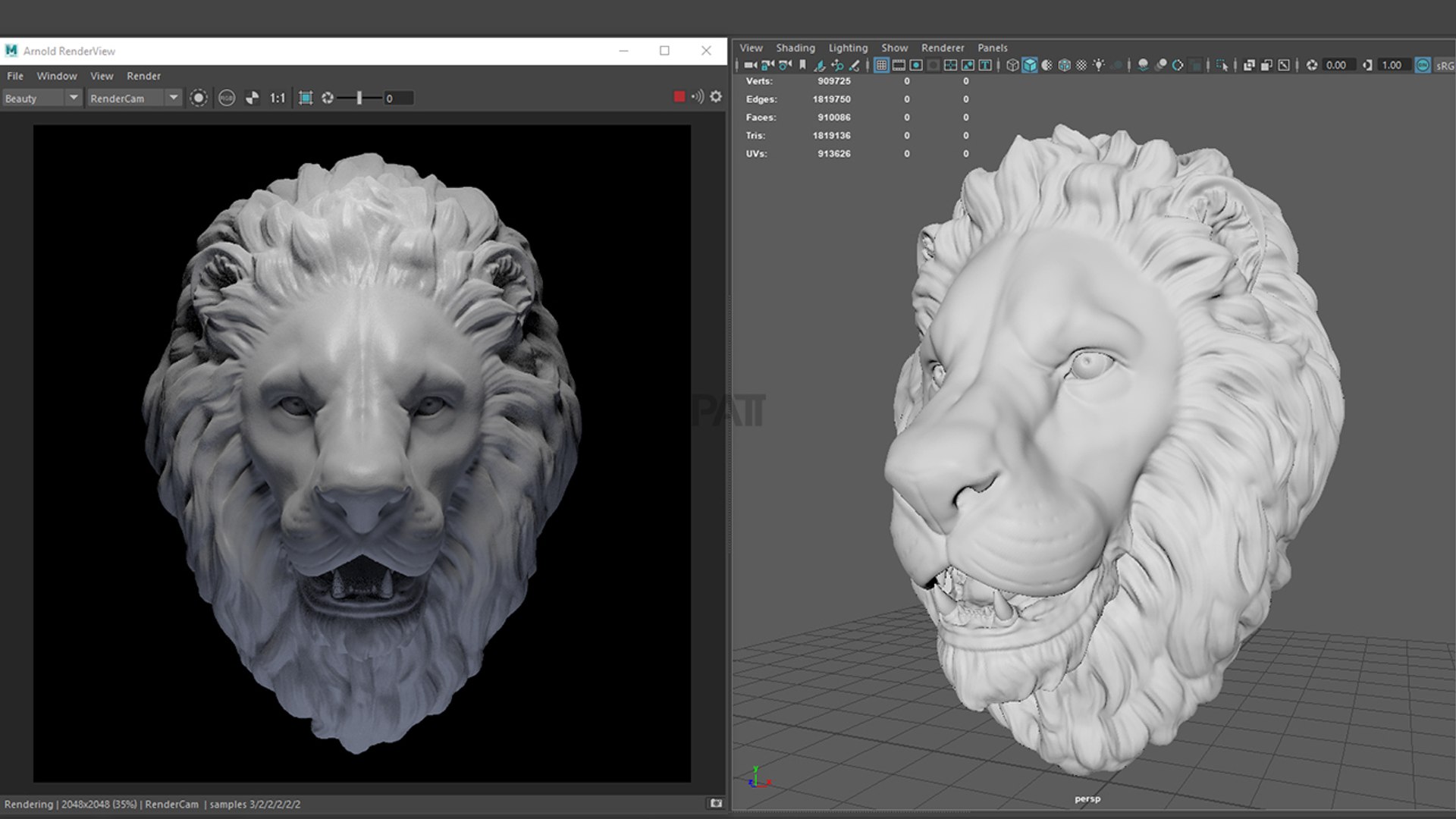Click the 1:1 real size button
The height and width of the screenshot is (819, 1456).
pyautogui.click(x=278, y=98)
